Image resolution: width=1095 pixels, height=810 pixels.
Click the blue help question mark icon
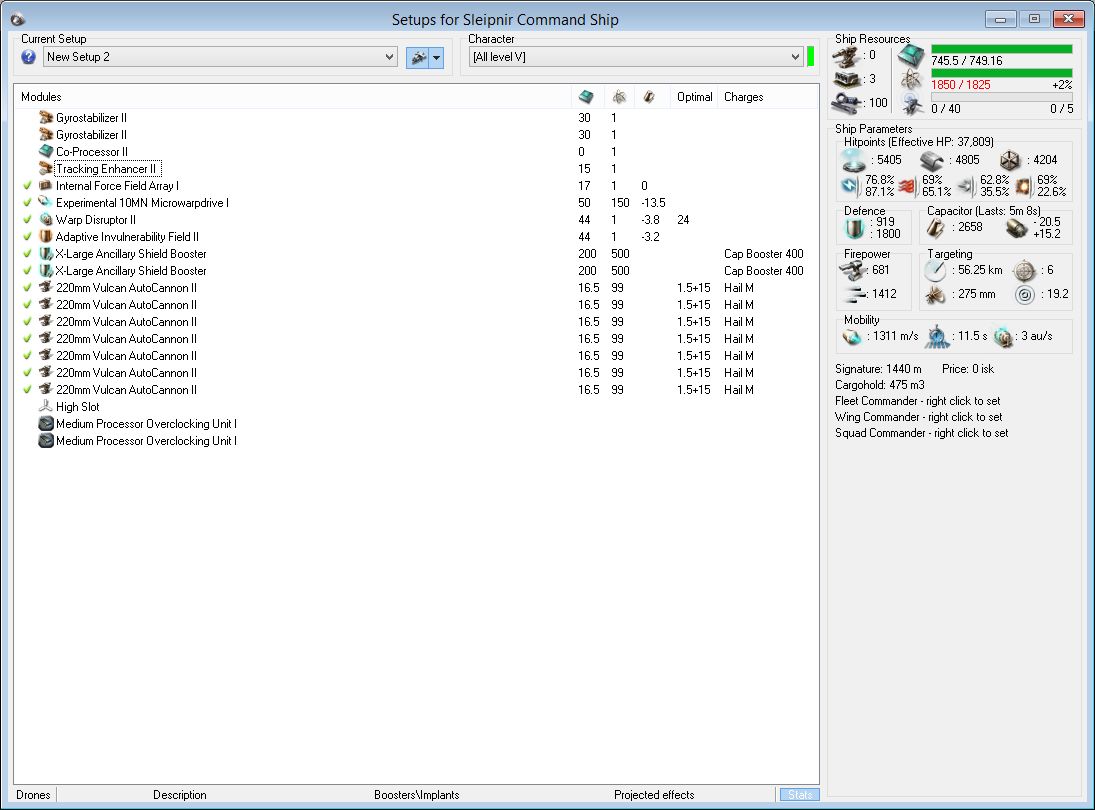pos(29,57)
